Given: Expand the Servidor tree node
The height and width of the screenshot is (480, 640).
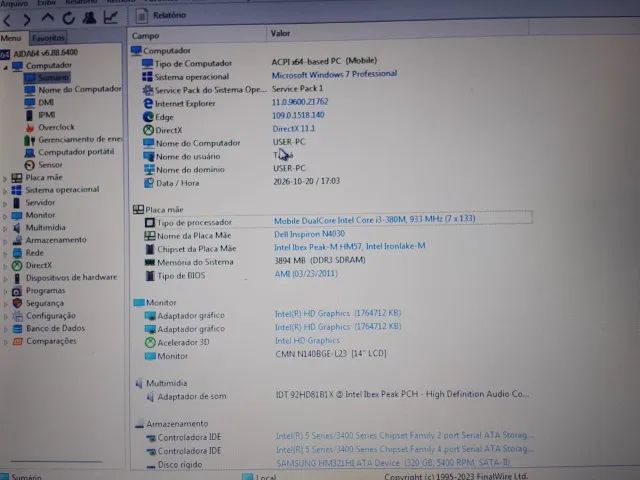Looking at the screenshot, I should point(5,204).
